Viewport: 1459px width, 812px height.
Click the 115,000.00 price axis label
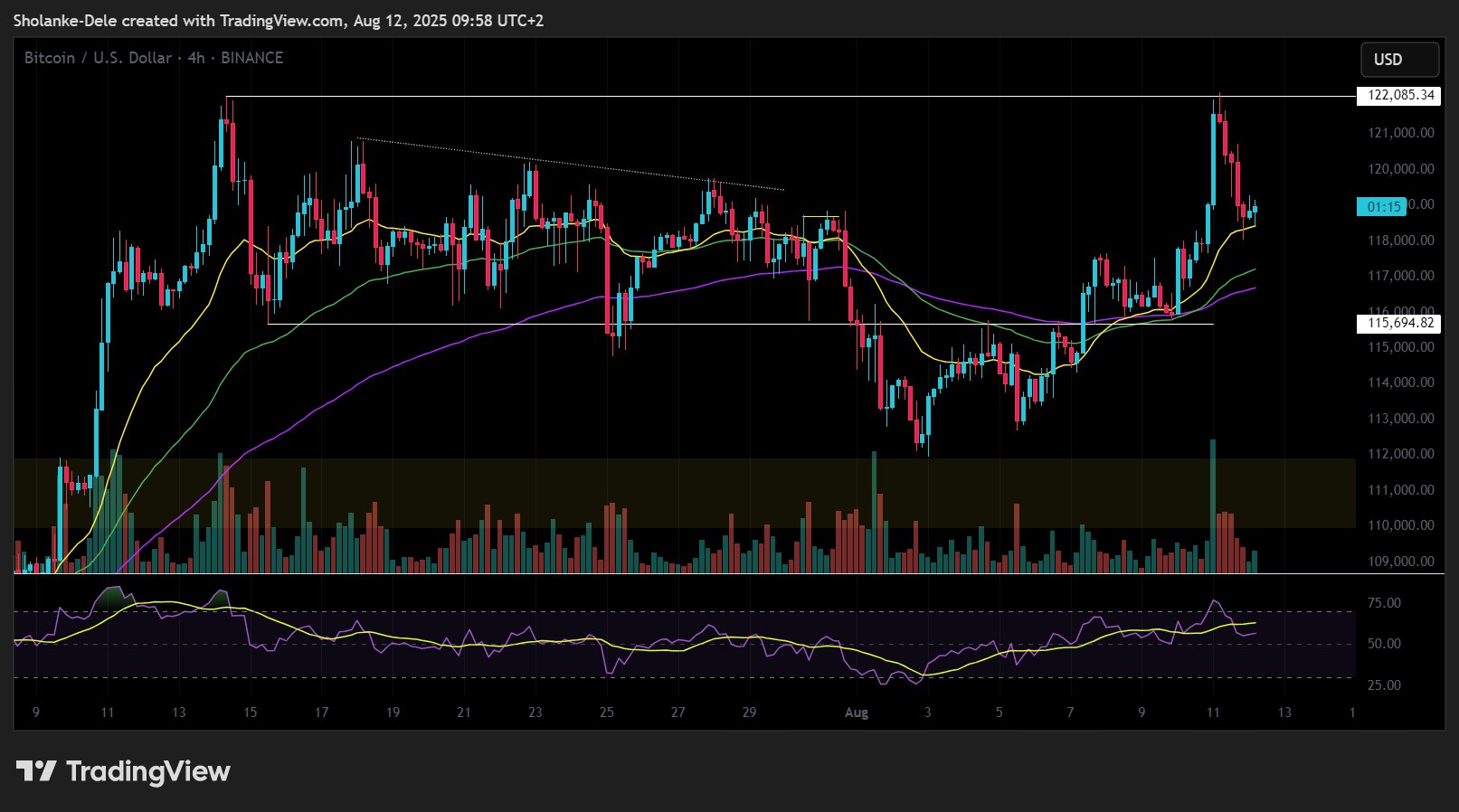(x=1401, y=347)
